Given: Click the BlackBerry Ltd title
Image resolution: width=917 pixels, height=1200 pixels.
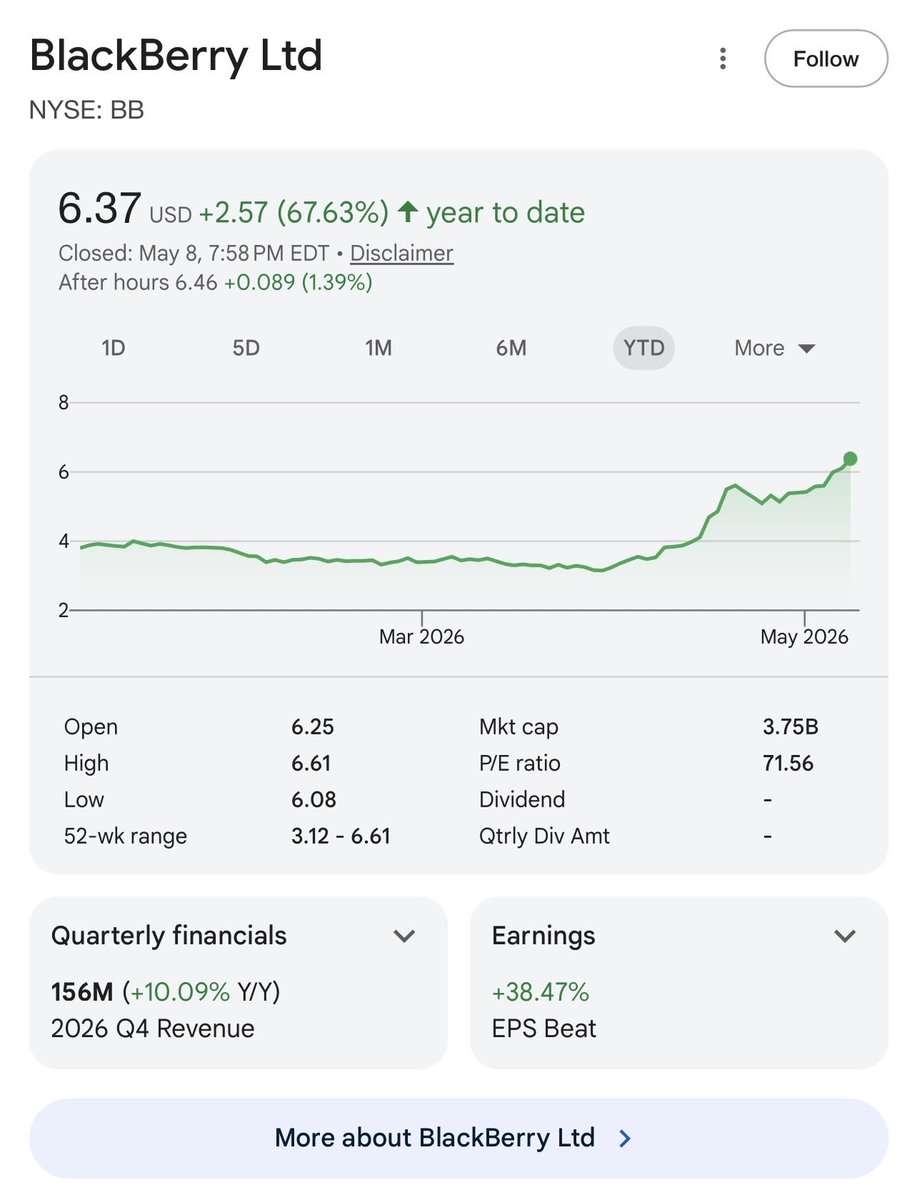Looking at the screenshot, I should coord(176,56).
